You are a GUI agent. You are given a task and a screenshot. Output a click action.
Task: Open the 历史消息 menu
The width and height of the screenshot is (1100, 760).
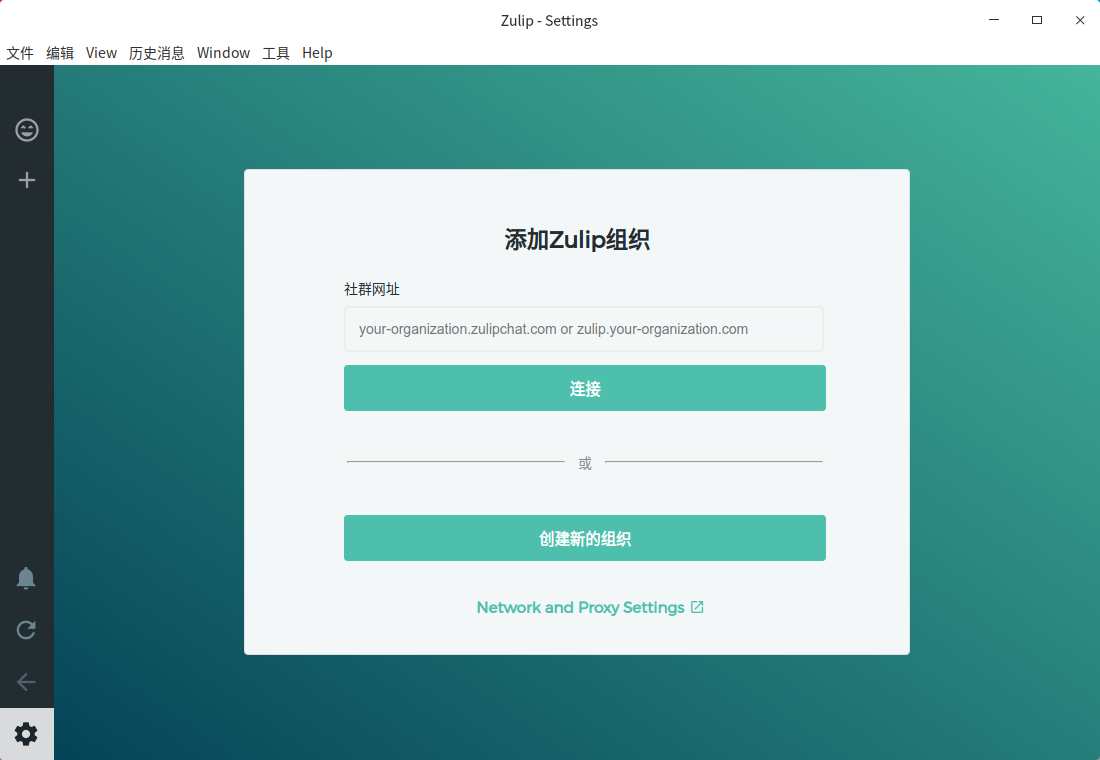coord(156,53)
